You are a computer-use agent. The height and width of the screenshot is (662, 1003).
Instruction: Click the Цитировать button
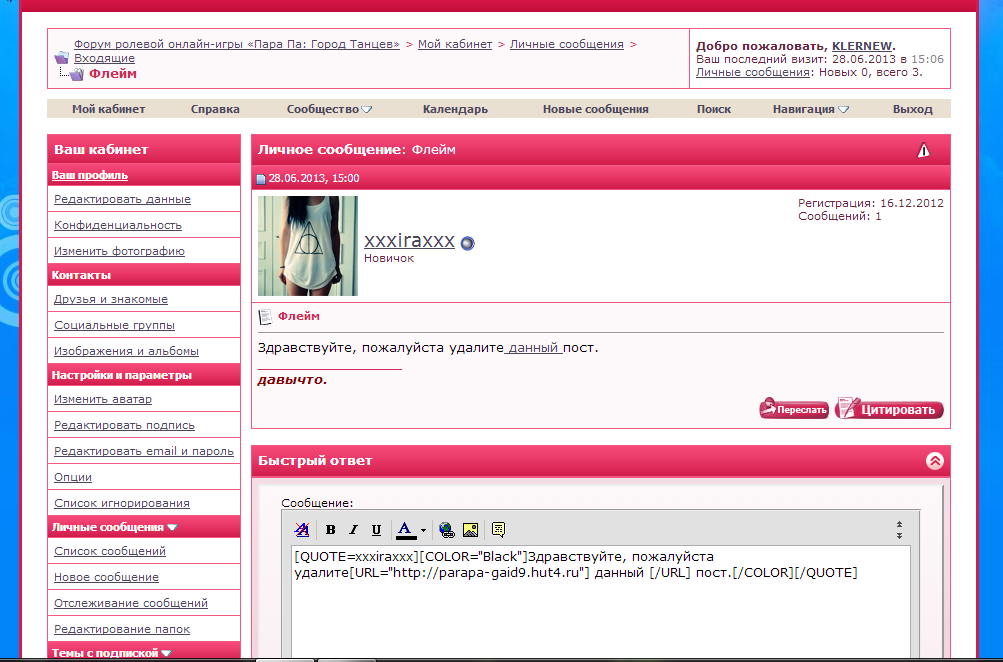point(889,408)
